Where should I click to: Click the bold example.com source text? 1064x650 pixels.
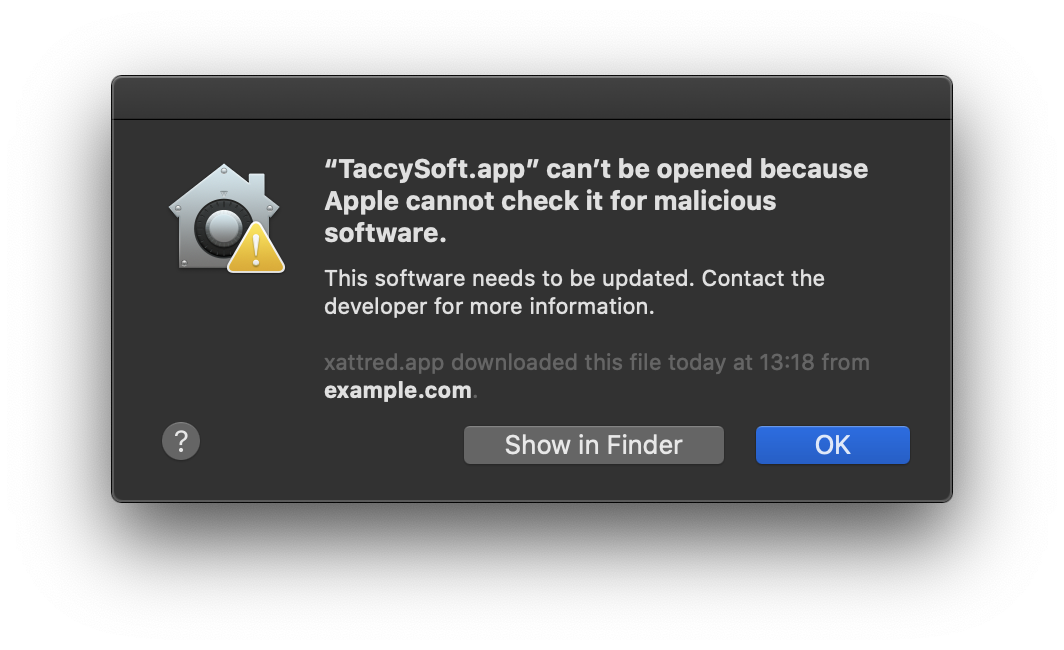[398, 390]
